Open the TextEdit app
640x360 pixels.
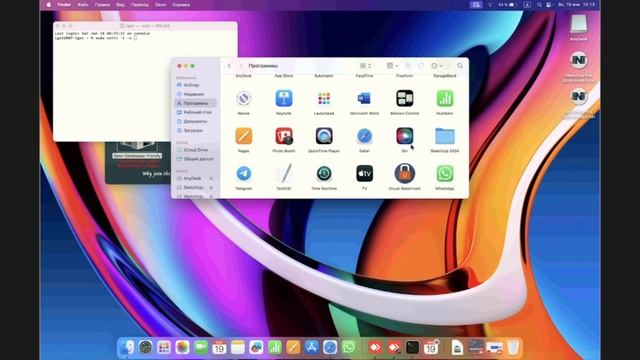(x=284, y=174)
